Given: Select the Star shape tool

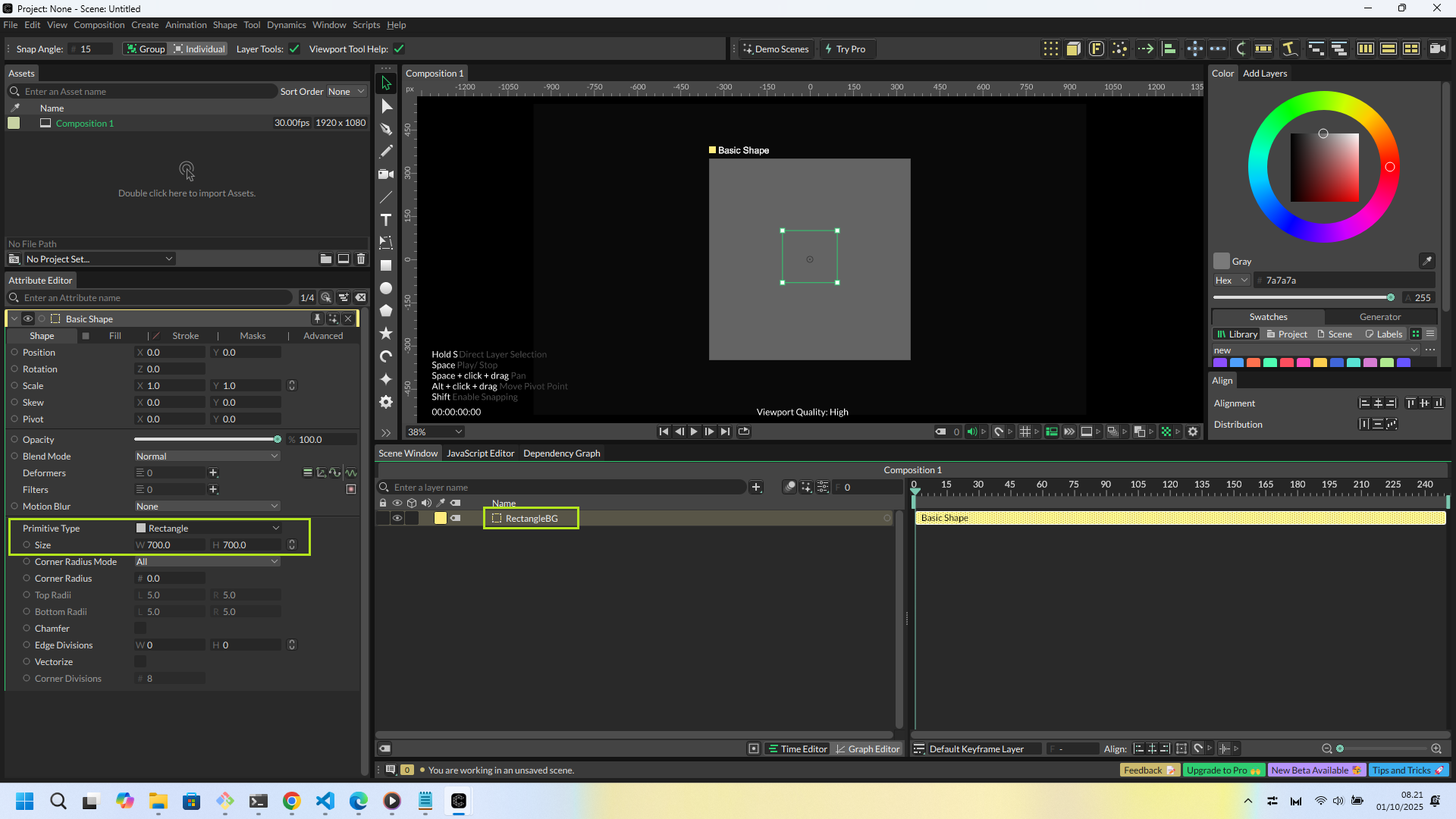Looking at the screenshot, I should (x=386, y=334).
